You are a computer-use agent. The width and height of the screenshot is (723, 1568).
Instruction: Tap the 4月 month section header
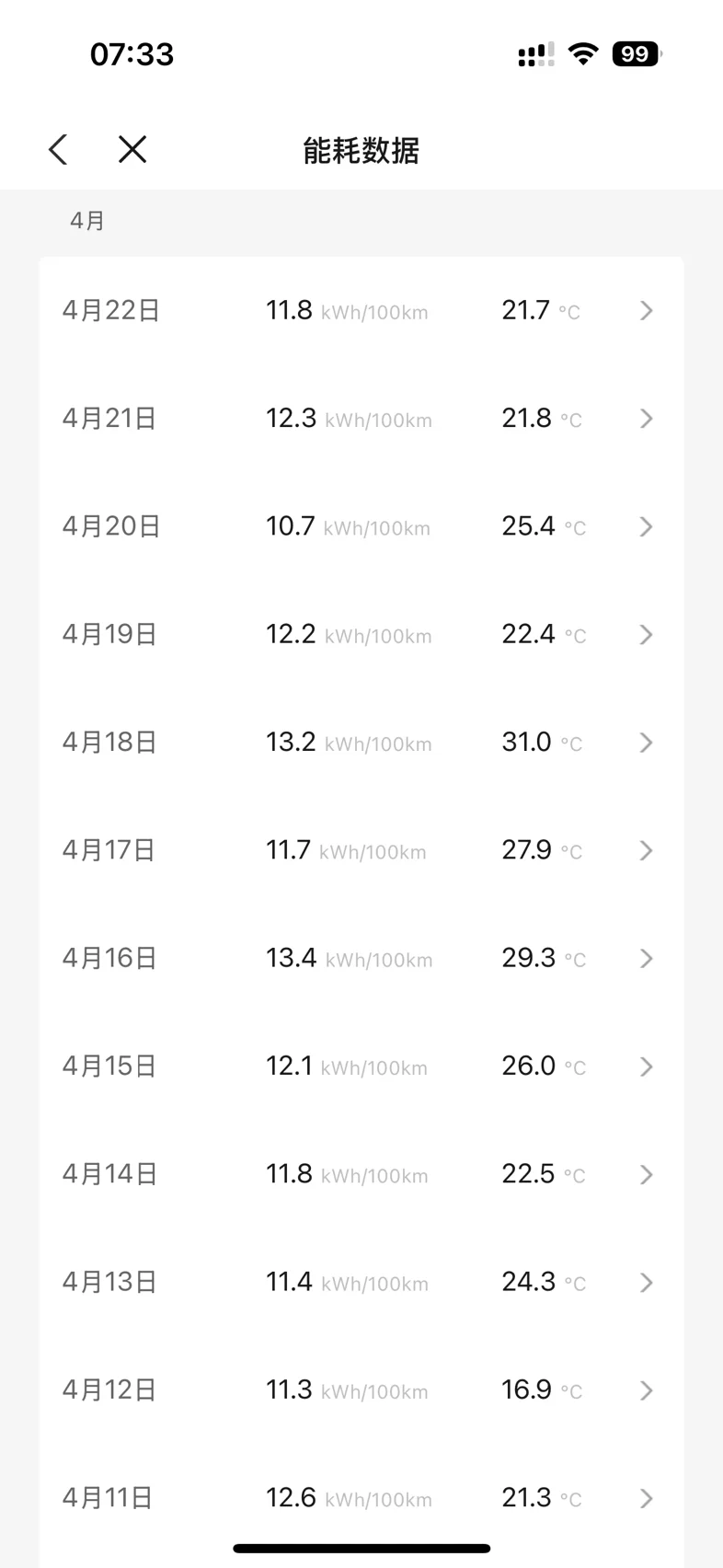pyautogui.click(x=87, y=221)
